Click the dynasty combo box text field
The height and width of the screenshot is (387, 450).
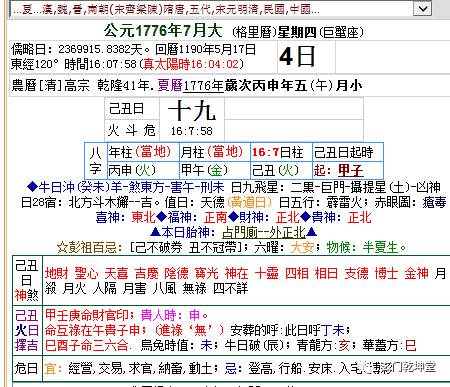tap(212, 9)
